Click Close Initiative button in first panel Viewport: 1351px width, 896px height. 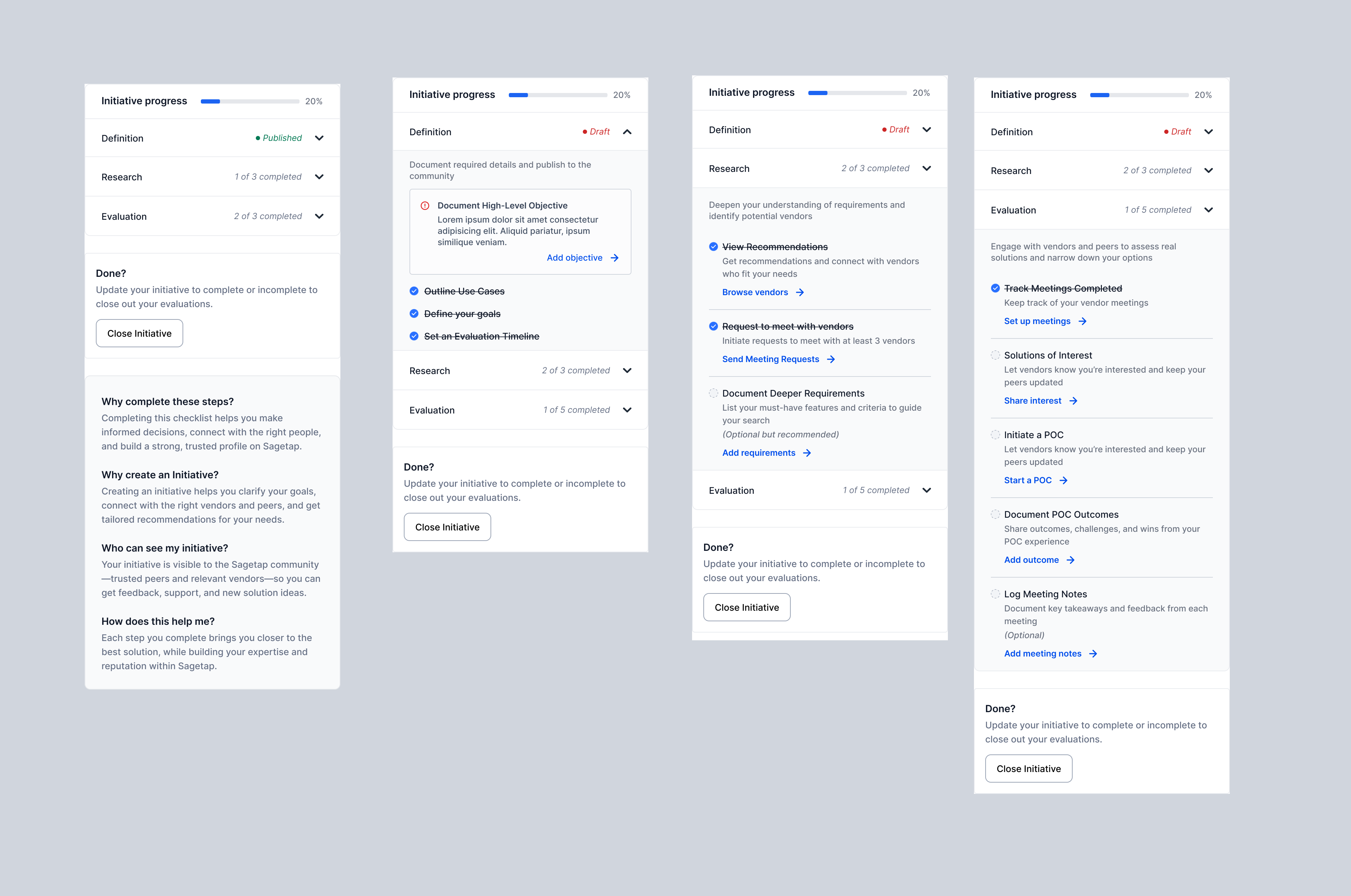[139, 333]
